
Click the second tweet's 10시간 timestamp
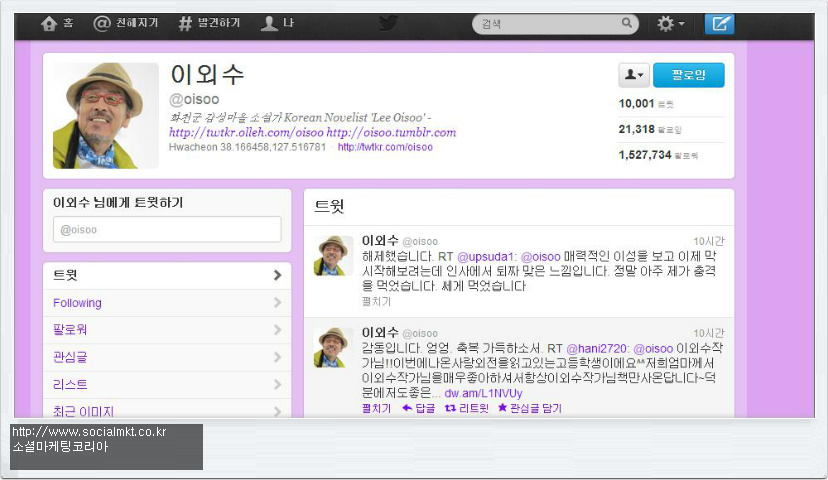point(709,333)
